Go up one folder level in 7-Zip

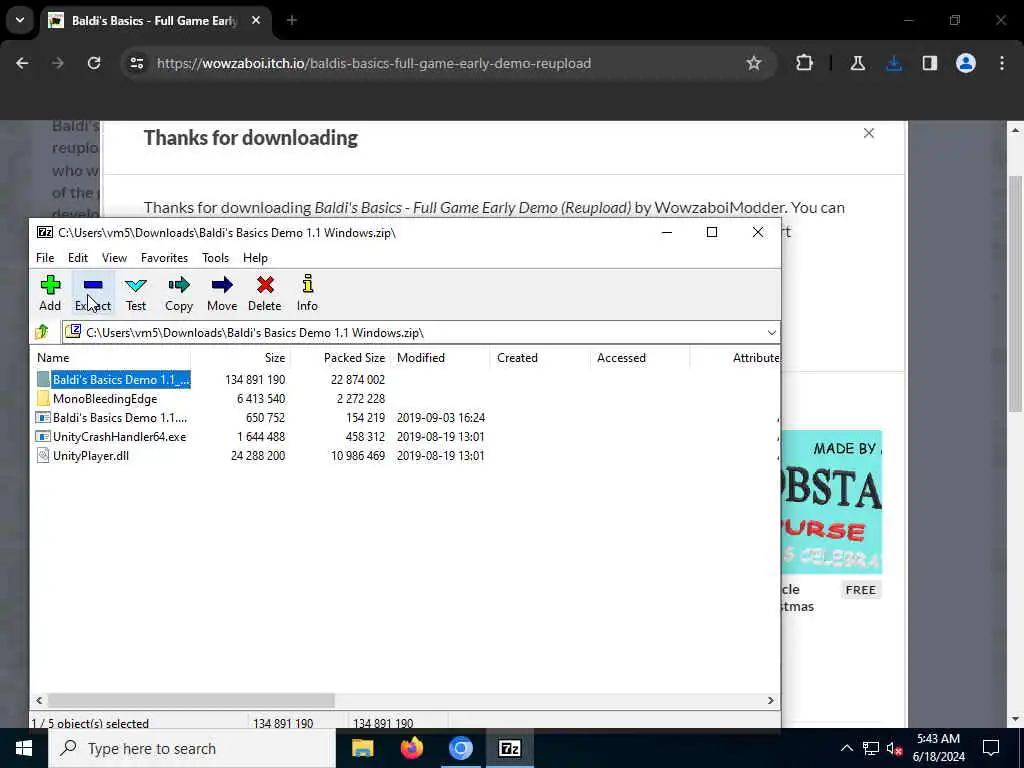point(42,332)
